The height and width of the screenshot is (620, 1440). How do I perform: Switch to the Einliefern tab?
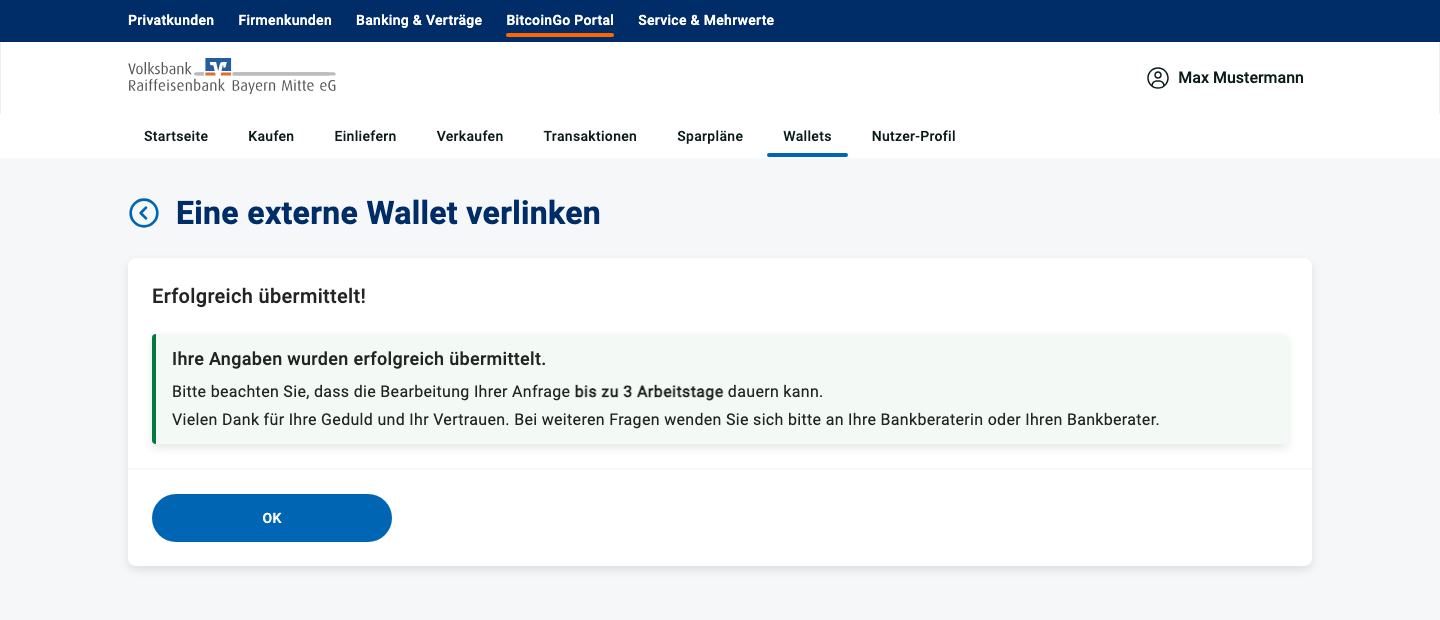[x=365, y=136]
